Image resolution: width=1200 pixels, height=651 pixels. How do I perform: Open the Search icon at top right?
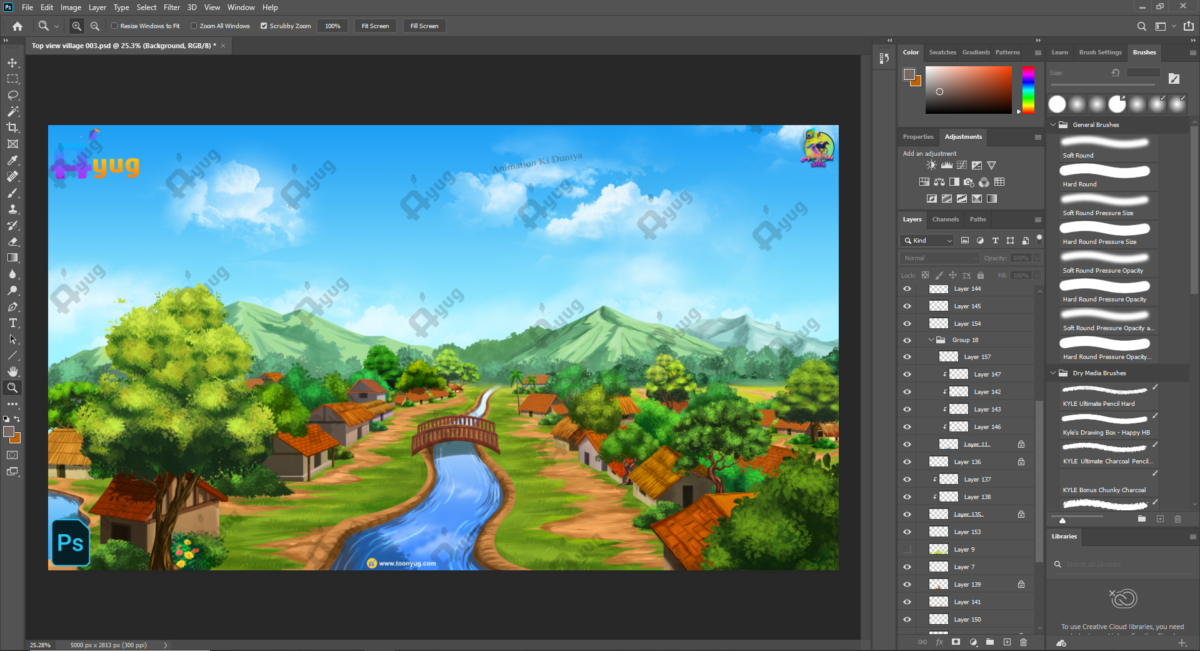pos(1143,26)
